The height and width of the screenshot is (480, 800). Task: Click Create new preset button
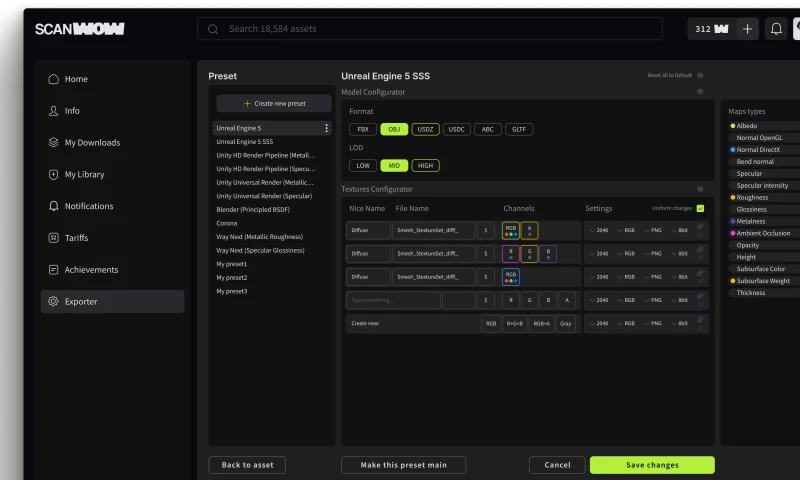coord(274,104)
